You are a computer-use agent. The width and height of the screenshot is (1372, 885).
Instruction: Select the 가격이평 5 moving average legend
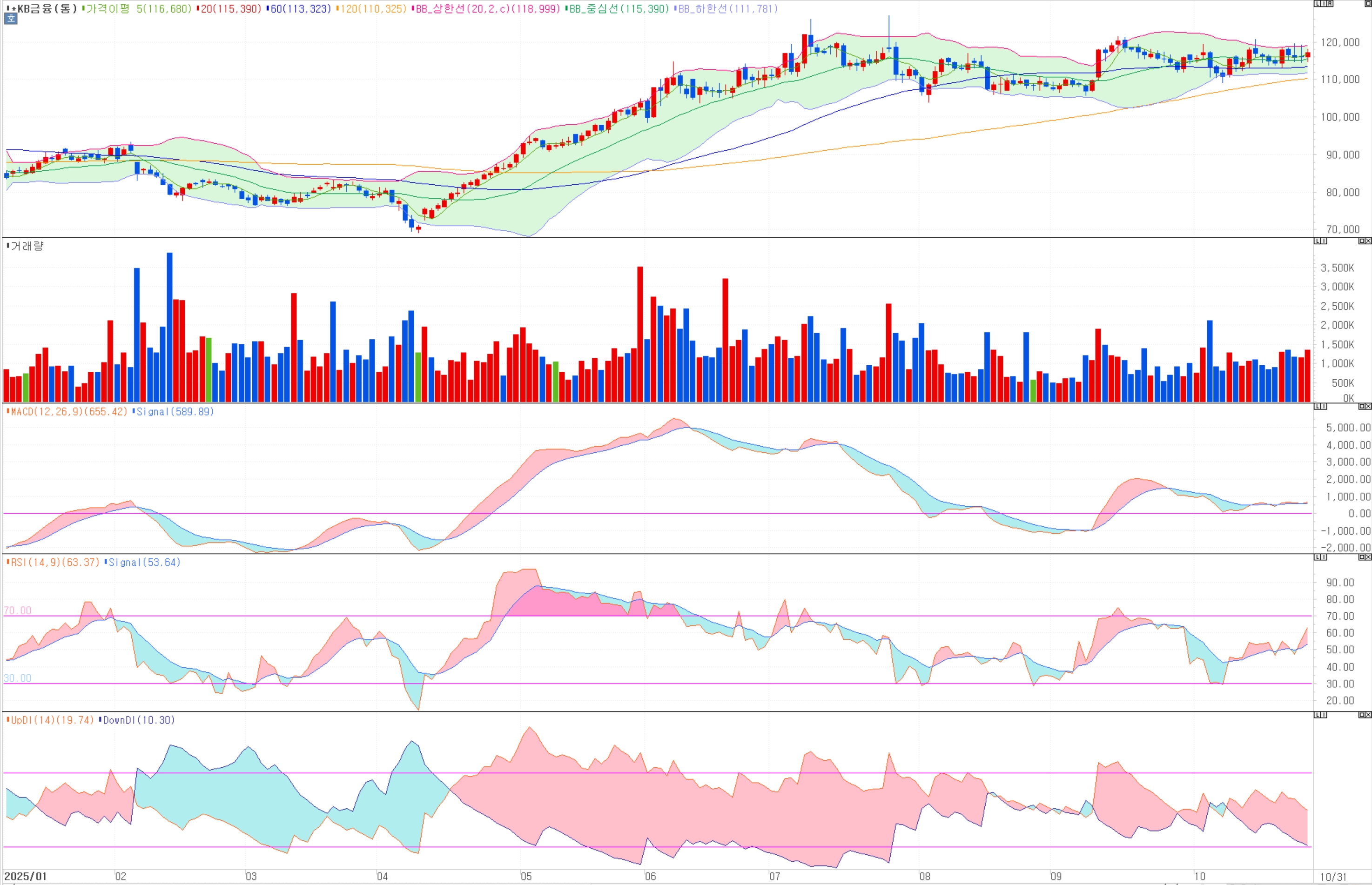click(x=137, y=9)
